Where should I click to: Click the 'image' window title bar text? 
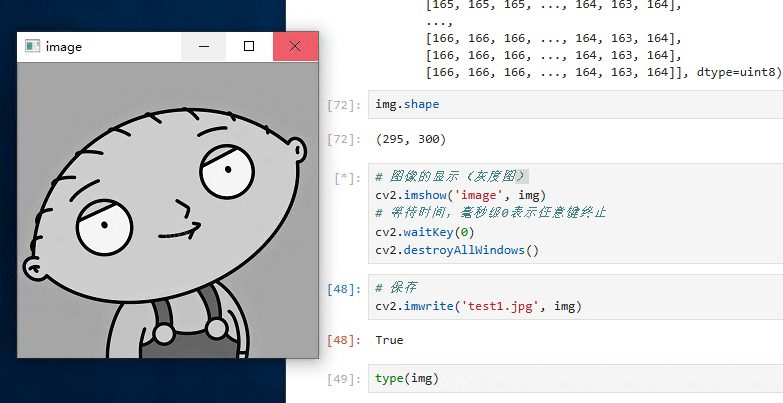[x=64, y=46]
